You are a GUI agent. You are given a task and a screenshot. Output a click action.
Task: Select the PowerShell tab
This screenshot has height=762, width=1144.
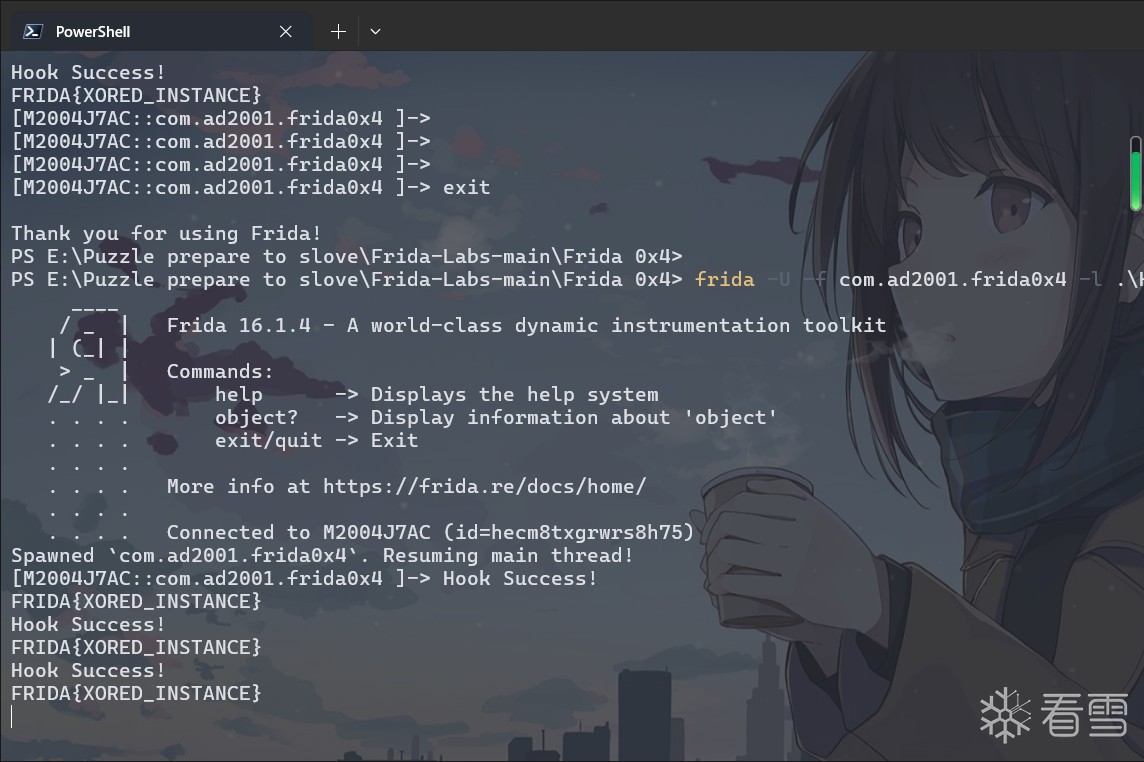[161, 31]
